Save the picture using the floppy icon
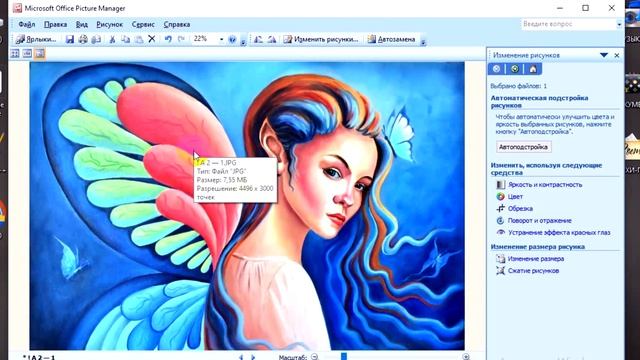Viewport: 640px width, 360px height. tap(70, 39)
